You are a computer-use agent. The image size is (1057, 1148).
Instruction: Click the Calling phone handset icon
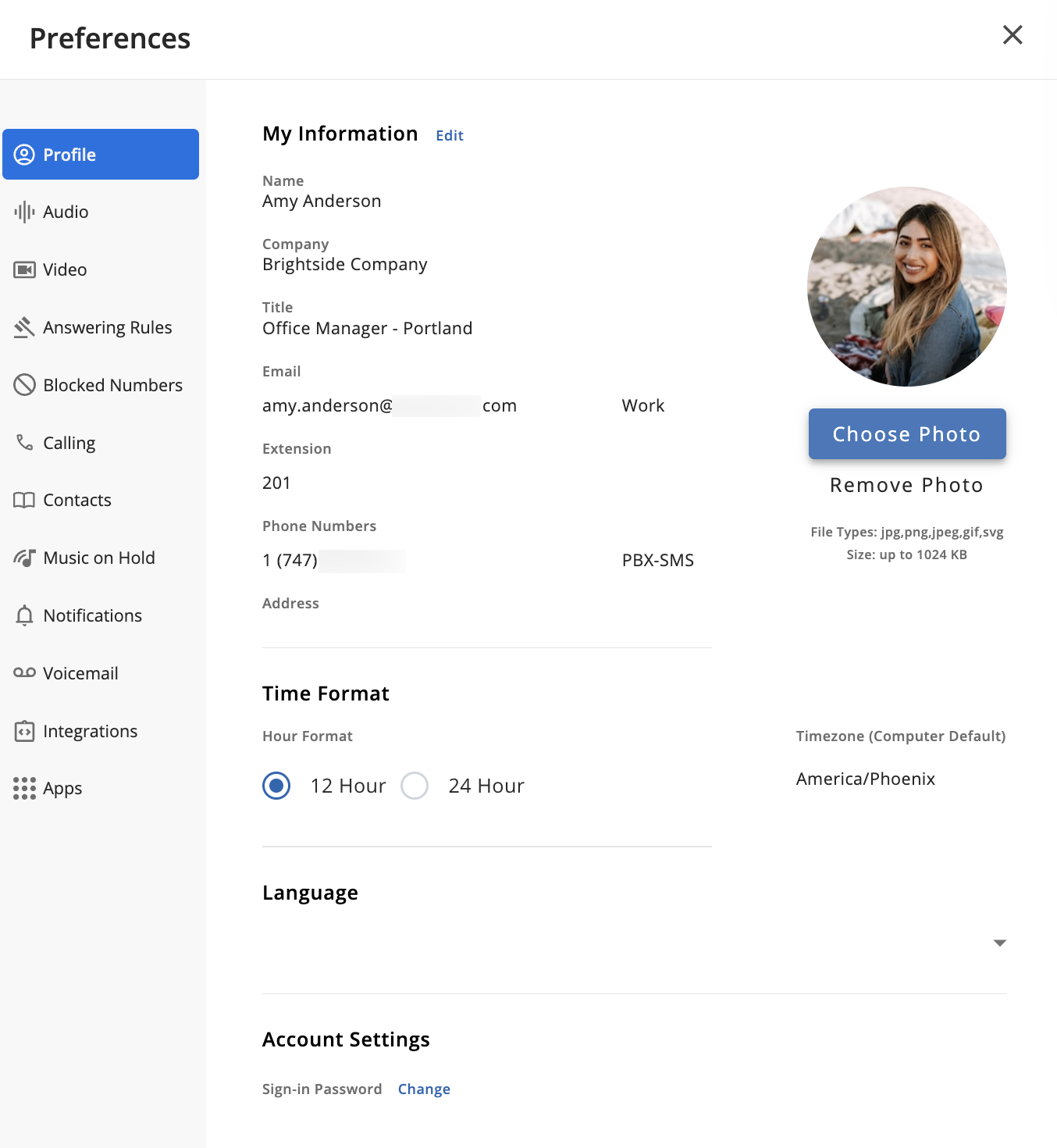click(24, 443)
